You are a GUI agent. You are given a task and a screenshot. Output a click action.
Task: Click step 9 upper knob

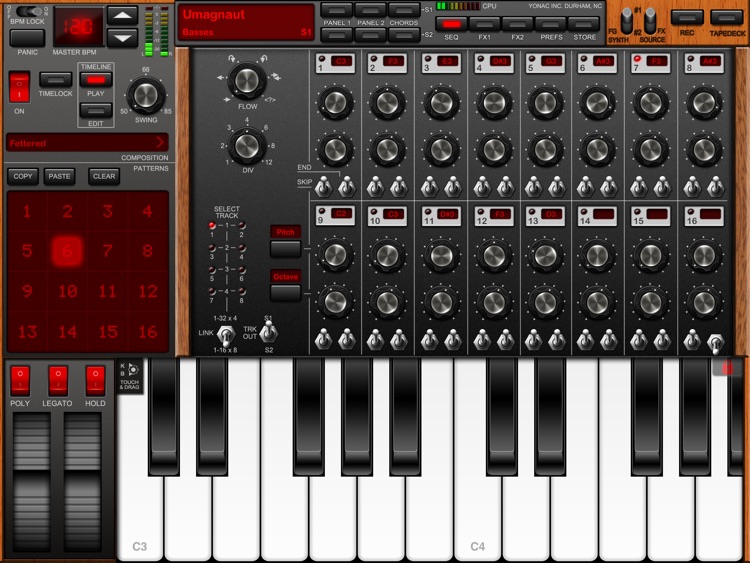pos(335,255)
